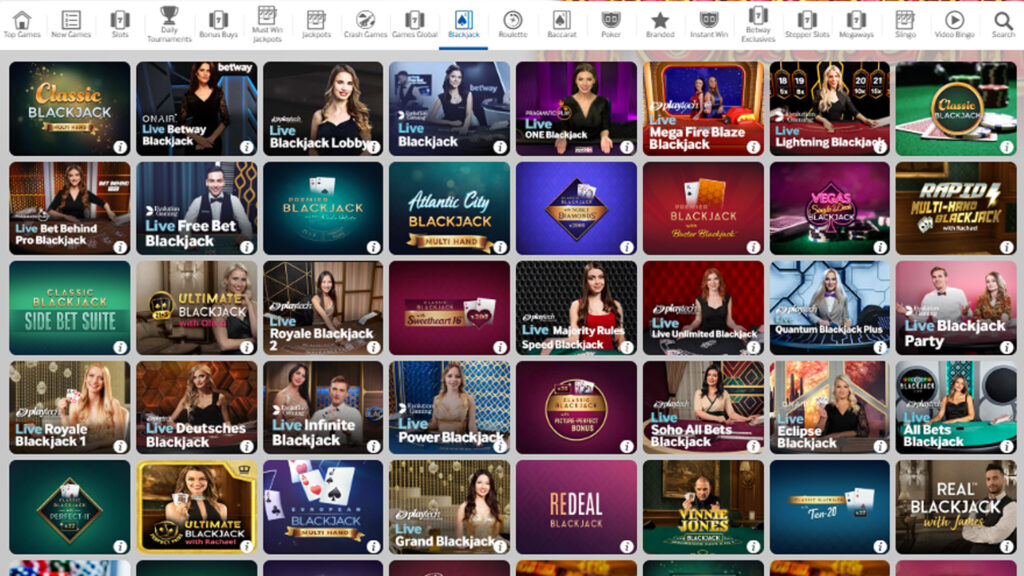The image size is (1024, 576).
Task: Open Ultimate Blackjack with Rachael
Action: pos(196,507)
